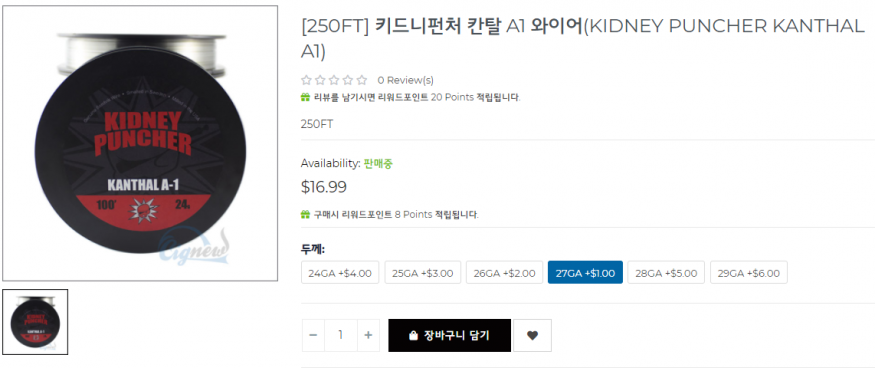Viewport: 875px width, 368px height.
Task: Select the 26GA +$2.00 thickness option
Action: click(x=504, y=273)
